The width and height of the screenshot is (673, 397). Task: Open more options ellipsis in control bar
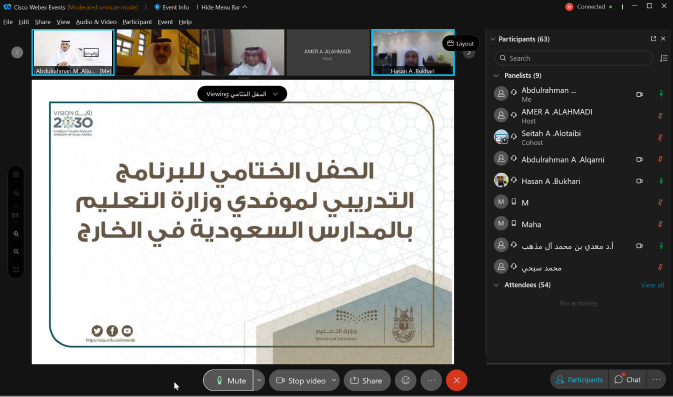pyautogui.click(x=431, y=380)
